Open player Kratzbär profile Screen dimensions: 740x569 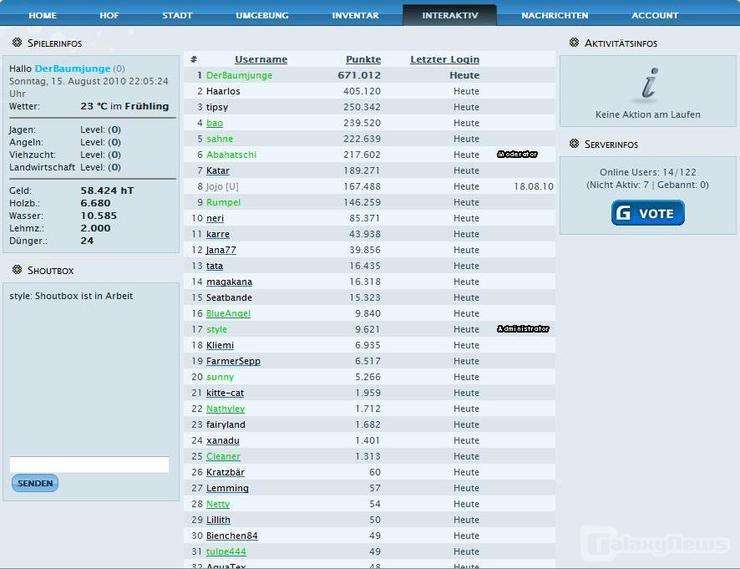pyautogui.click(x=225, y=472)
